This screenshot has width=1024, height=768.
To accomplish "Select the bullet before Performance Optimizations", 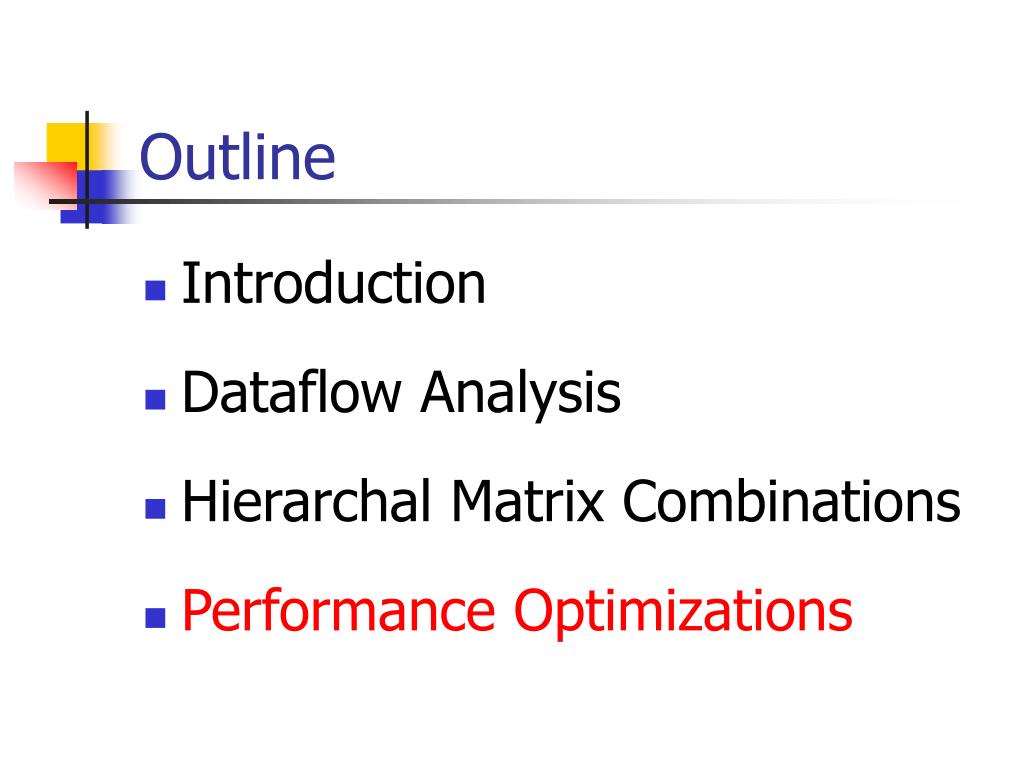I will (155, 618).
